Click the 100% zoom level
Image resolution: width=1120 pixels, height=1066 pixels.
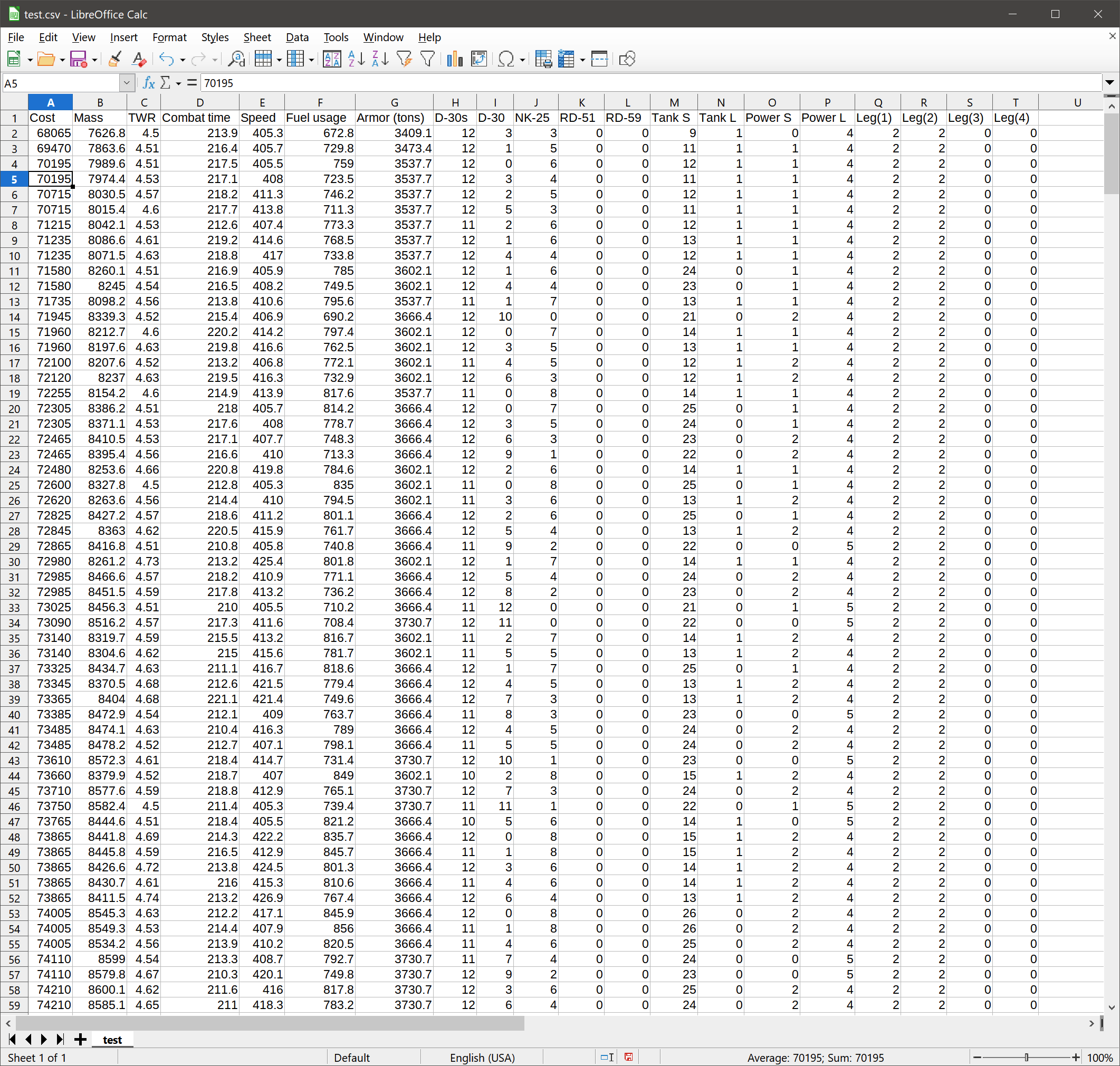pos(1099,1058)
